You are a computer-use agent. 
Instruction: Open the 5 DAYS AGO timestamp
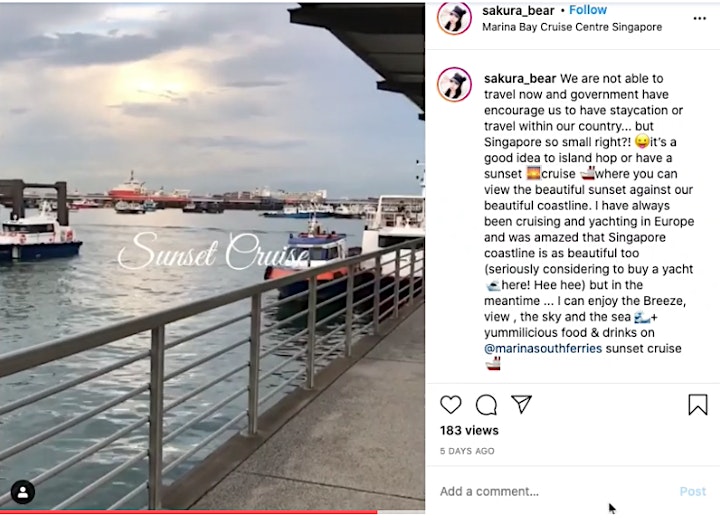point(467,451)
